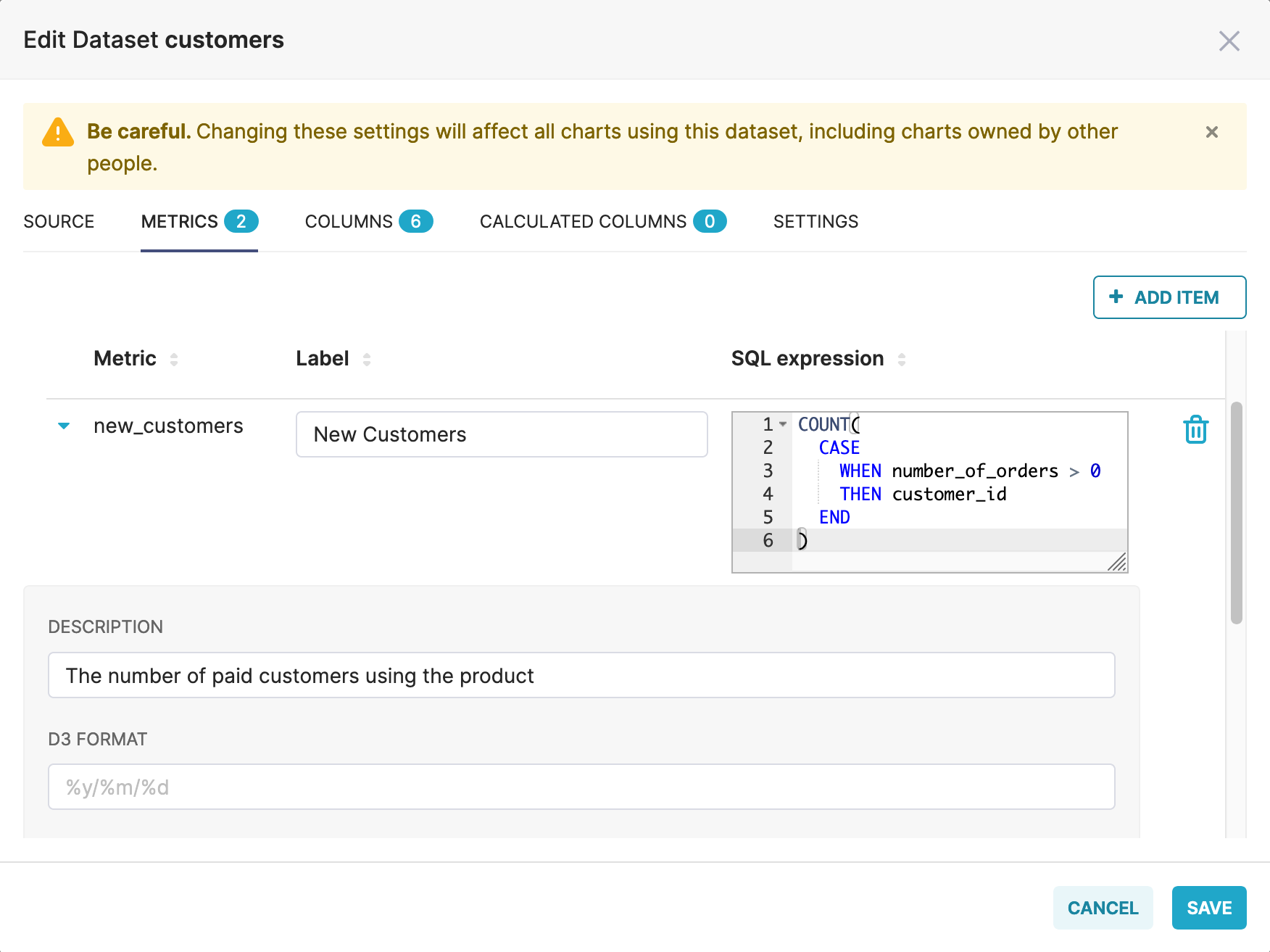Sort by the Metric column
1270x952 pixels.
pyautogui.click(x=174, y=359)
